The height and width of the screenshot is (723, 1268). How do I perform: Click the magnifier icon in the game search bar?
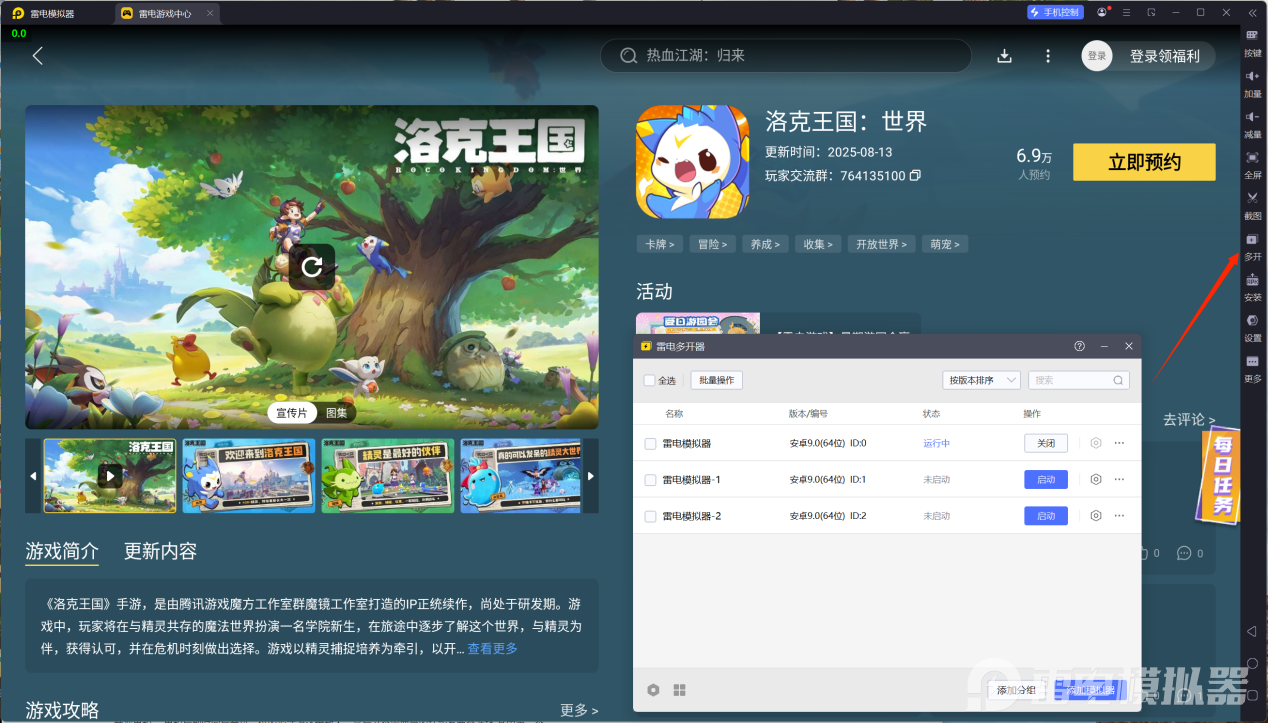(629, 56)
